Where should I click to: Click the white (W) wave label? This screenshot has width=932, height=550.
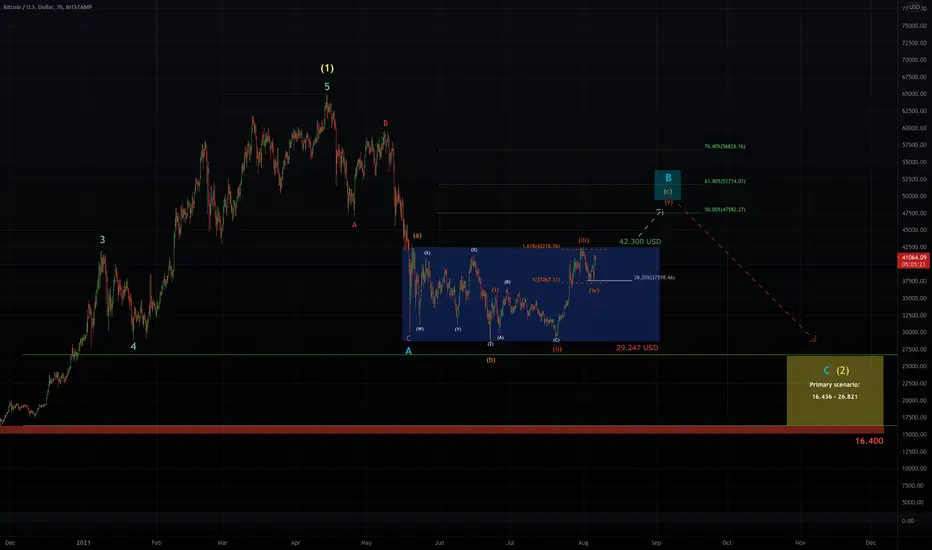[x=420, y=328]
